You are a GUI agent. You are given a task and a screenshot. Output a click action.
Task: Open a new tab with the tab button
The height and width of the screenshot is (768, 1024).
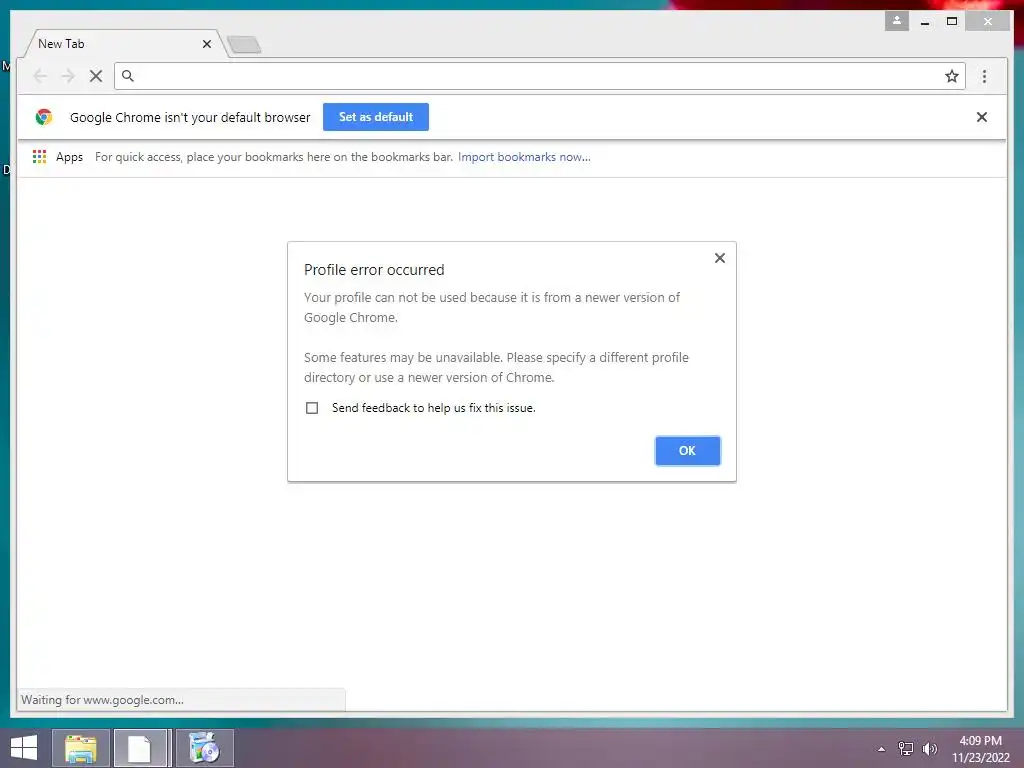coord(244,45)
